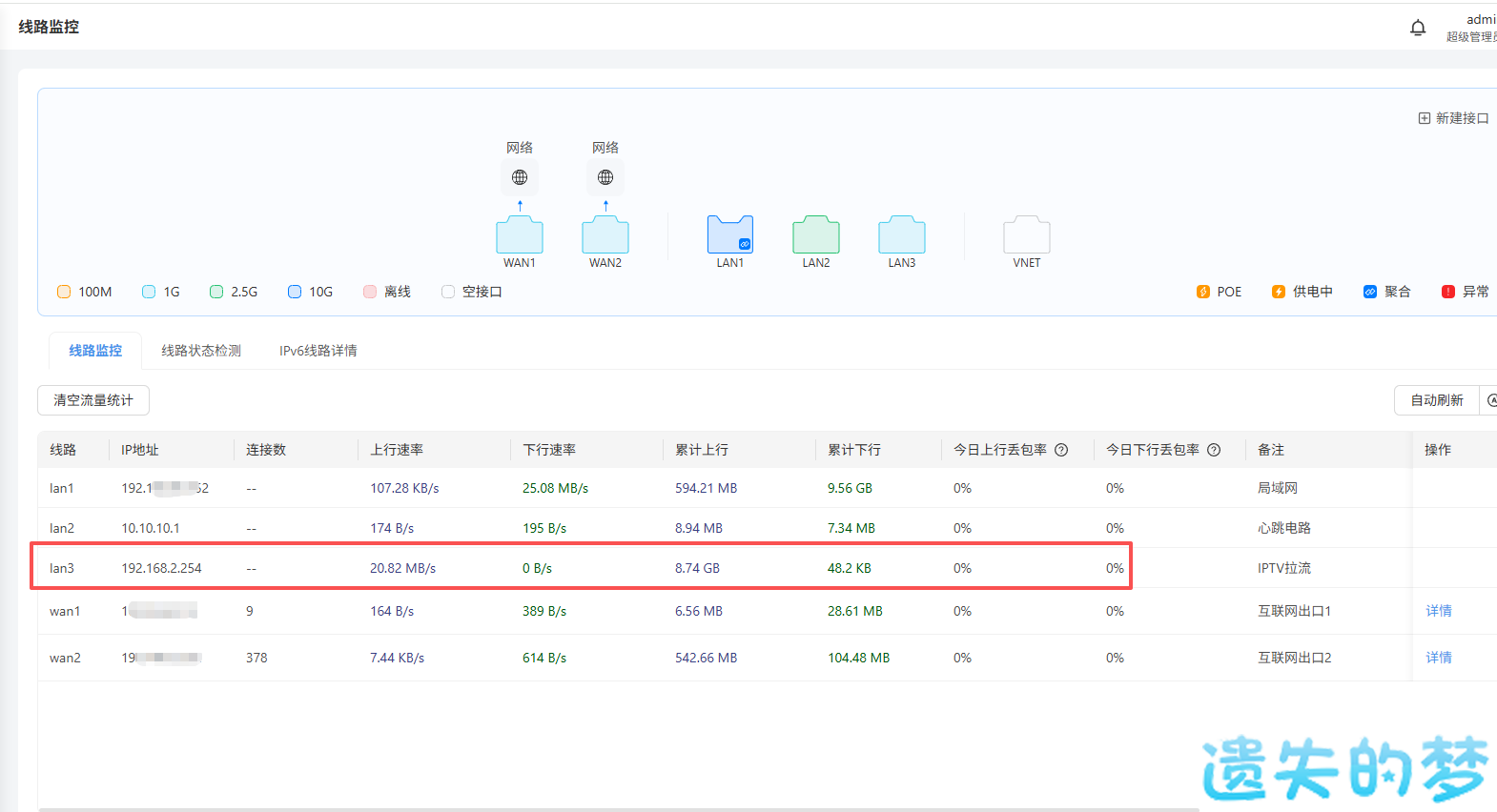
Task: Switch to the 线路监控 tab
Action: pos(95,351)
